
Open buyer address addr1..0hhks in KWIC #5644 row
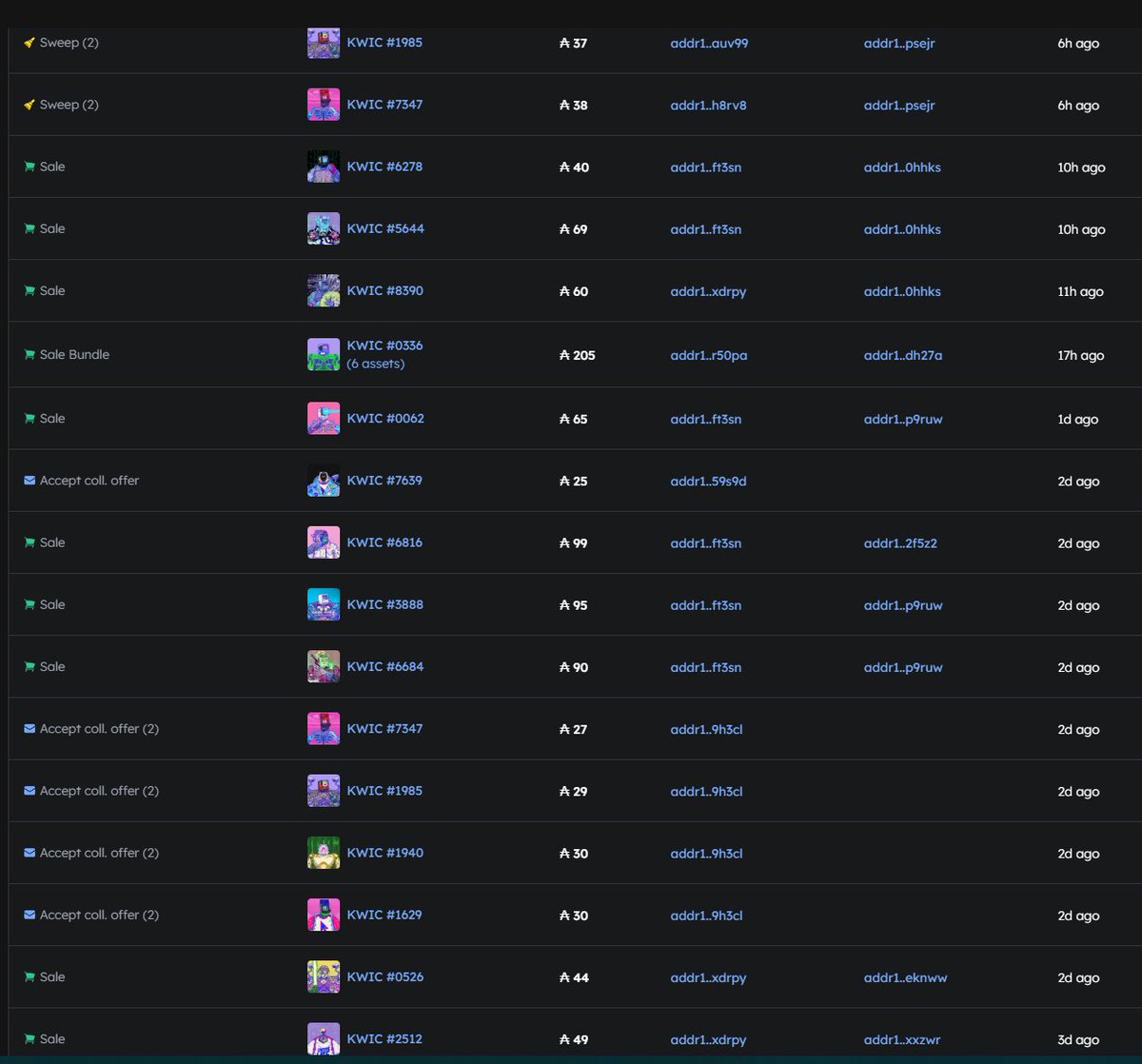(902, 229)
